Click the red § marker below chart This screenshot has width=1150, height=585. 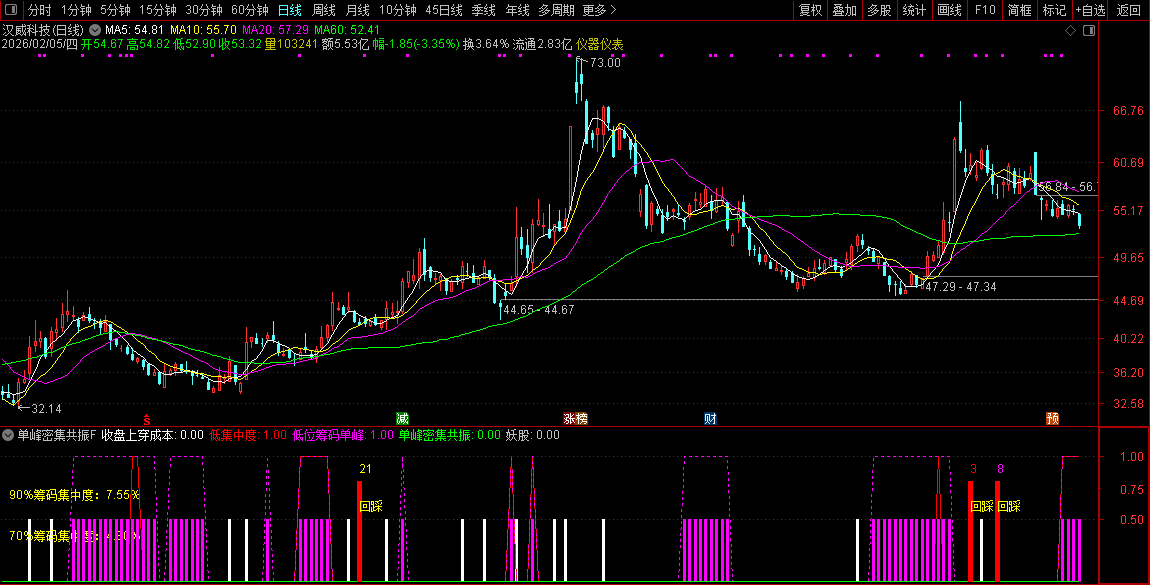coord(146,418)
